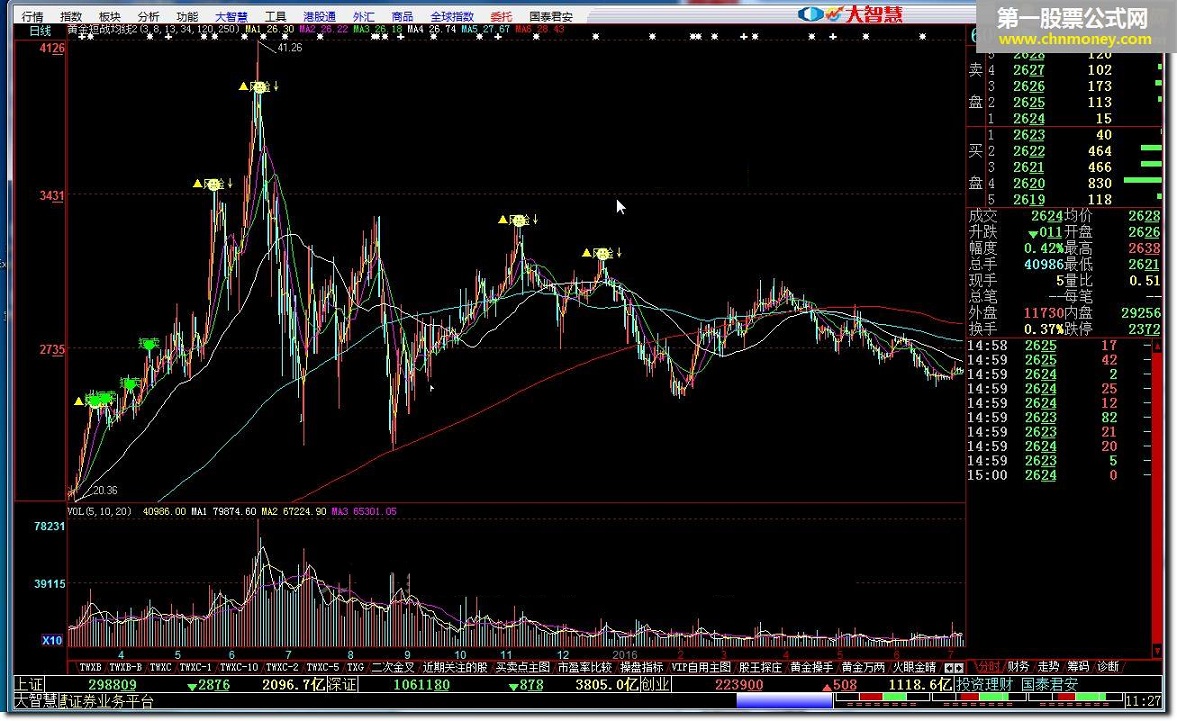Click the buy-4 price 2620
The height and width of the screenshot is (721, 1177).
[x=1028, y=183]
